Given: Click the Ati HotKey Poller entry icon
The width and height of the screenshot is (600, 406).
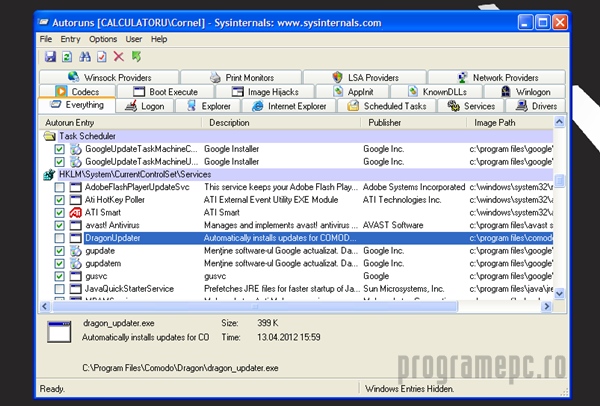Looking at the screenshot, I should point(75,200).
